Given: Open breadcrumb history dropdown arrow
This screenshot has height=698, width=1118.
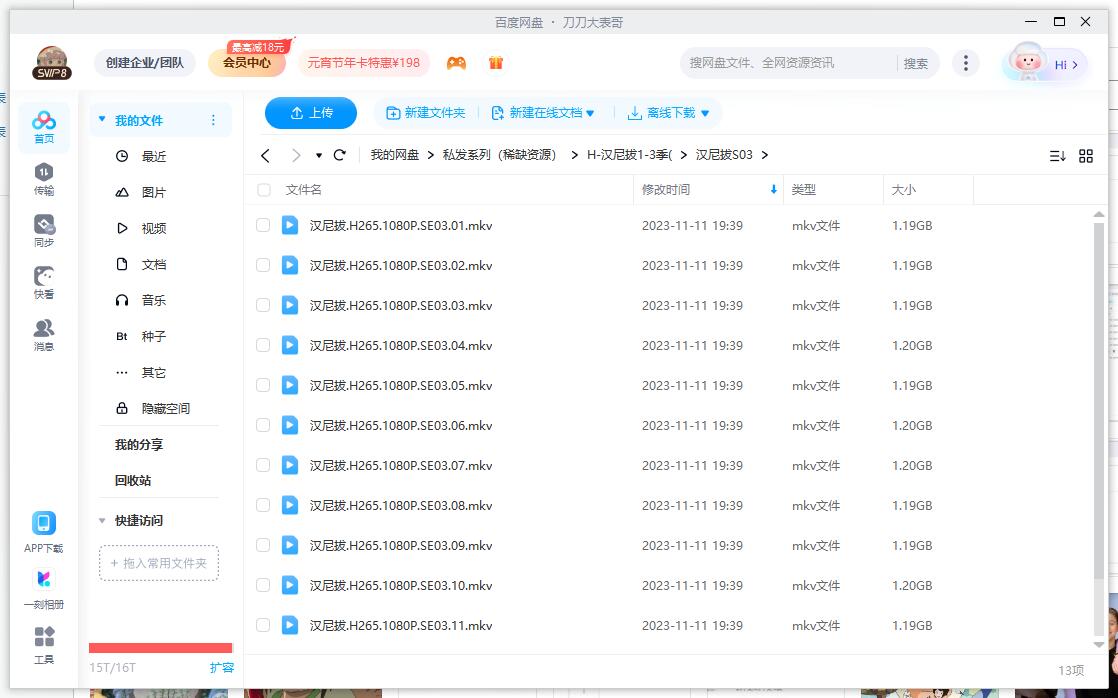Looking at the screenshot, I should 321,155.
